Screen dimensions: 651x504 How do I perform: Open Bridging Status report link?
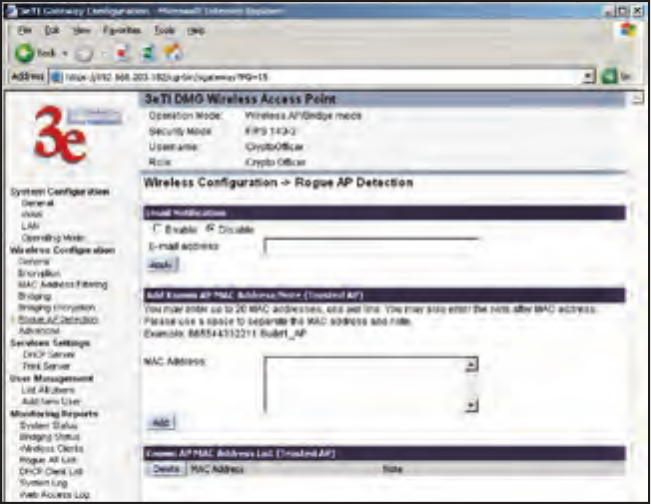(x=49, y=437)
